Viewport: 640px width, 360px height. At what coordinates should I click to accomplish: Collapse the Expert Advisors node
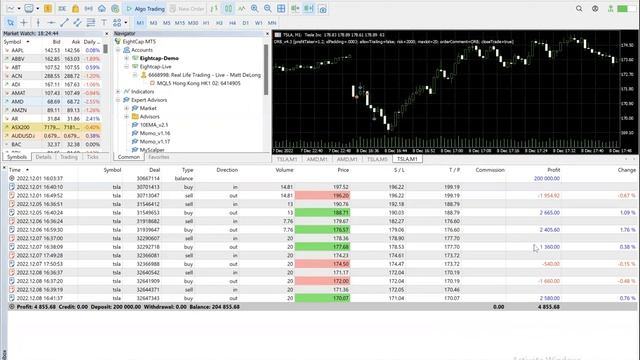[x=118, y=100]
